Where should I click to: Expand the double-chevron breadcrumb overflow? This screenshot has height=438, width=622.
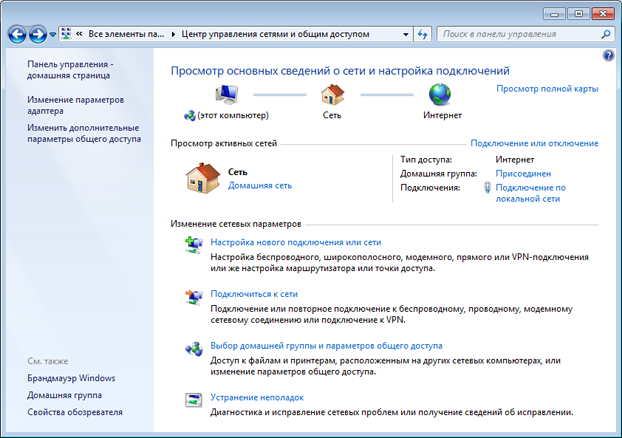79,34
